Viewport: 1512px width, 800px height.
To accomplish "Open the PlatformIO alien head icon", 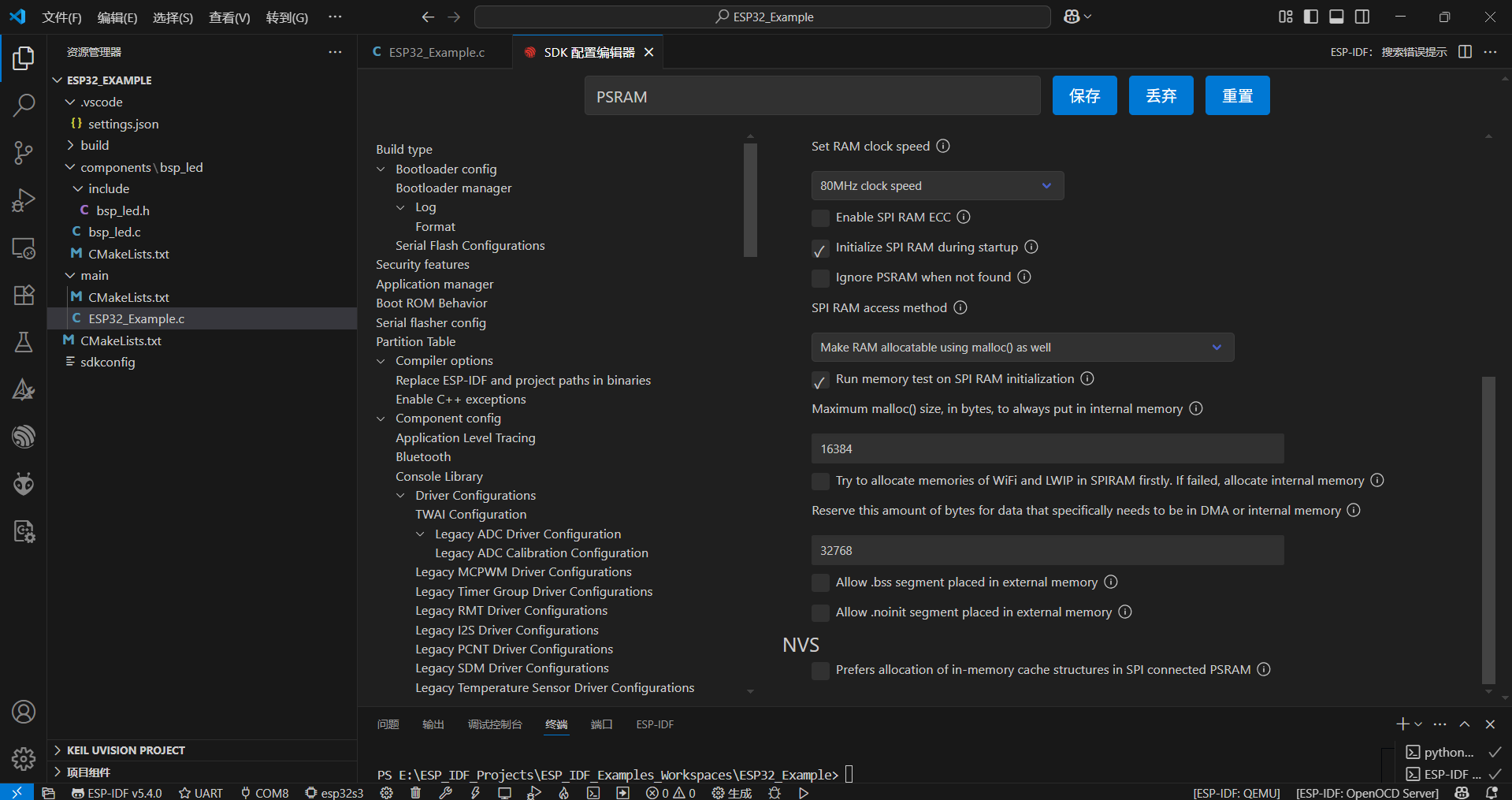I will pyautogui.click(x=24, y=484).
